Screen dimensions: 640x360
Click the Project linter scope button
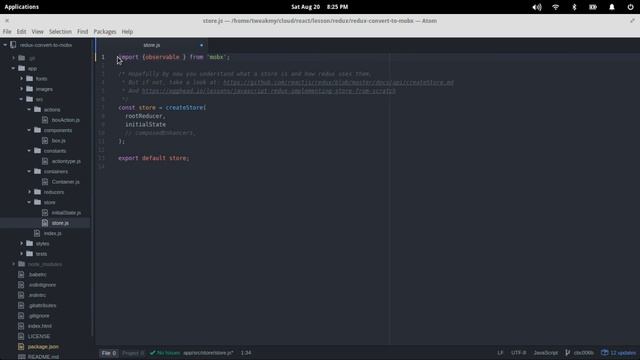(x=133, y=353)
